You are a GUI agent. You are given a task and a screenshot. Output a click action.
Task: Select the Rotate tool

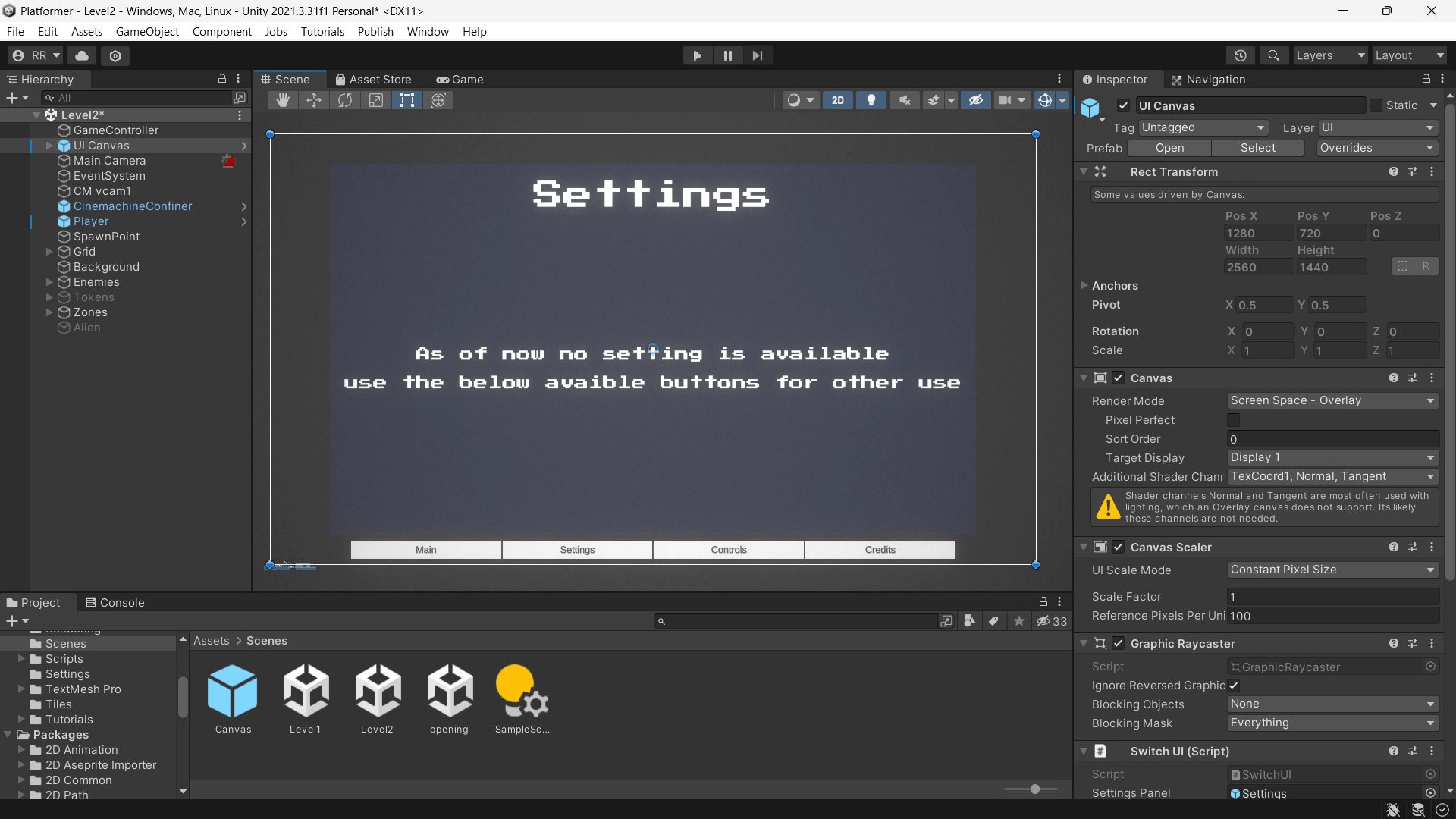[x=345, y=100]
